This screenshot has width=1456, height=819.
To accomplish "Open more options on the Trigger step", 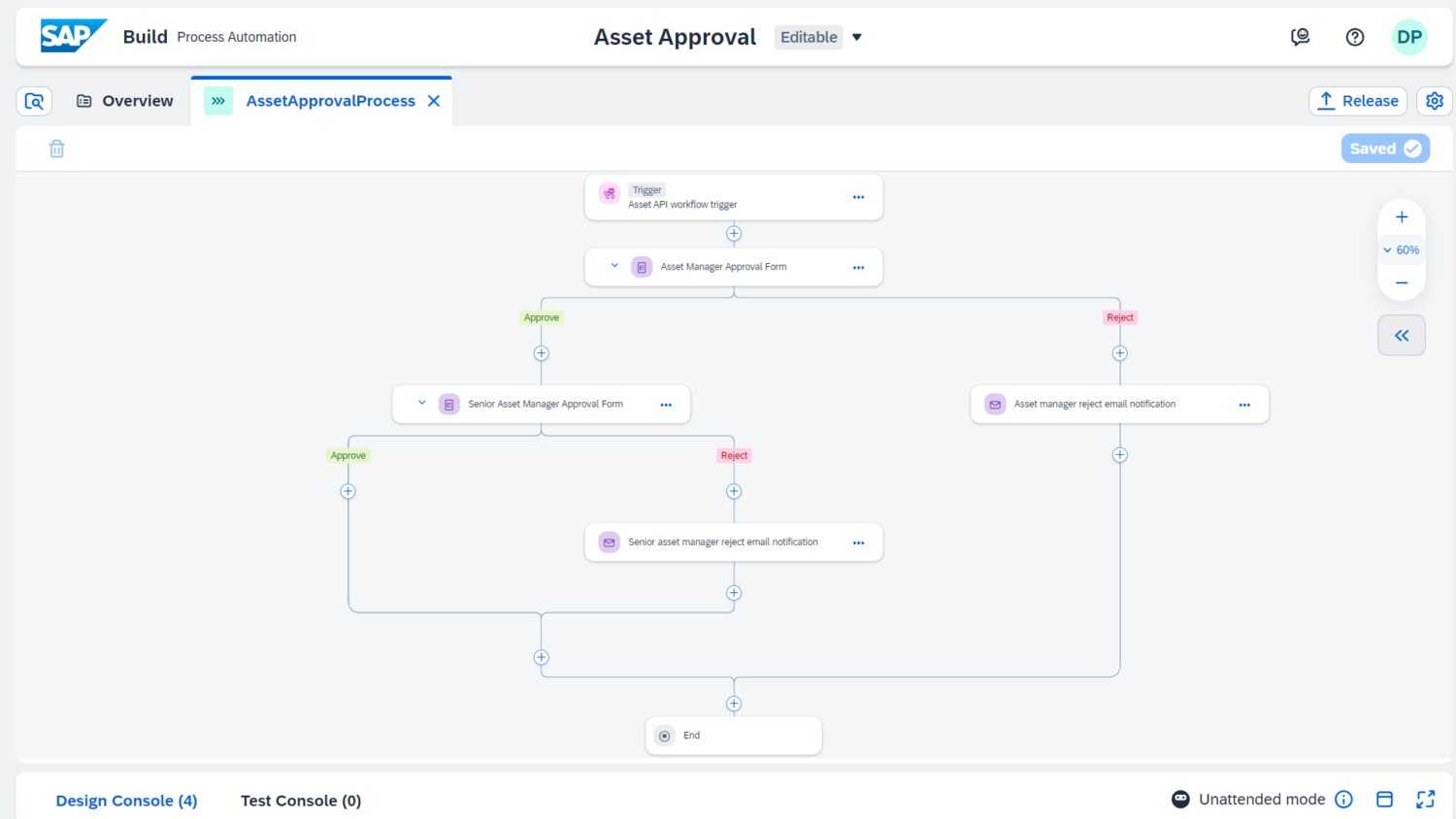I will tap(858, 197).
